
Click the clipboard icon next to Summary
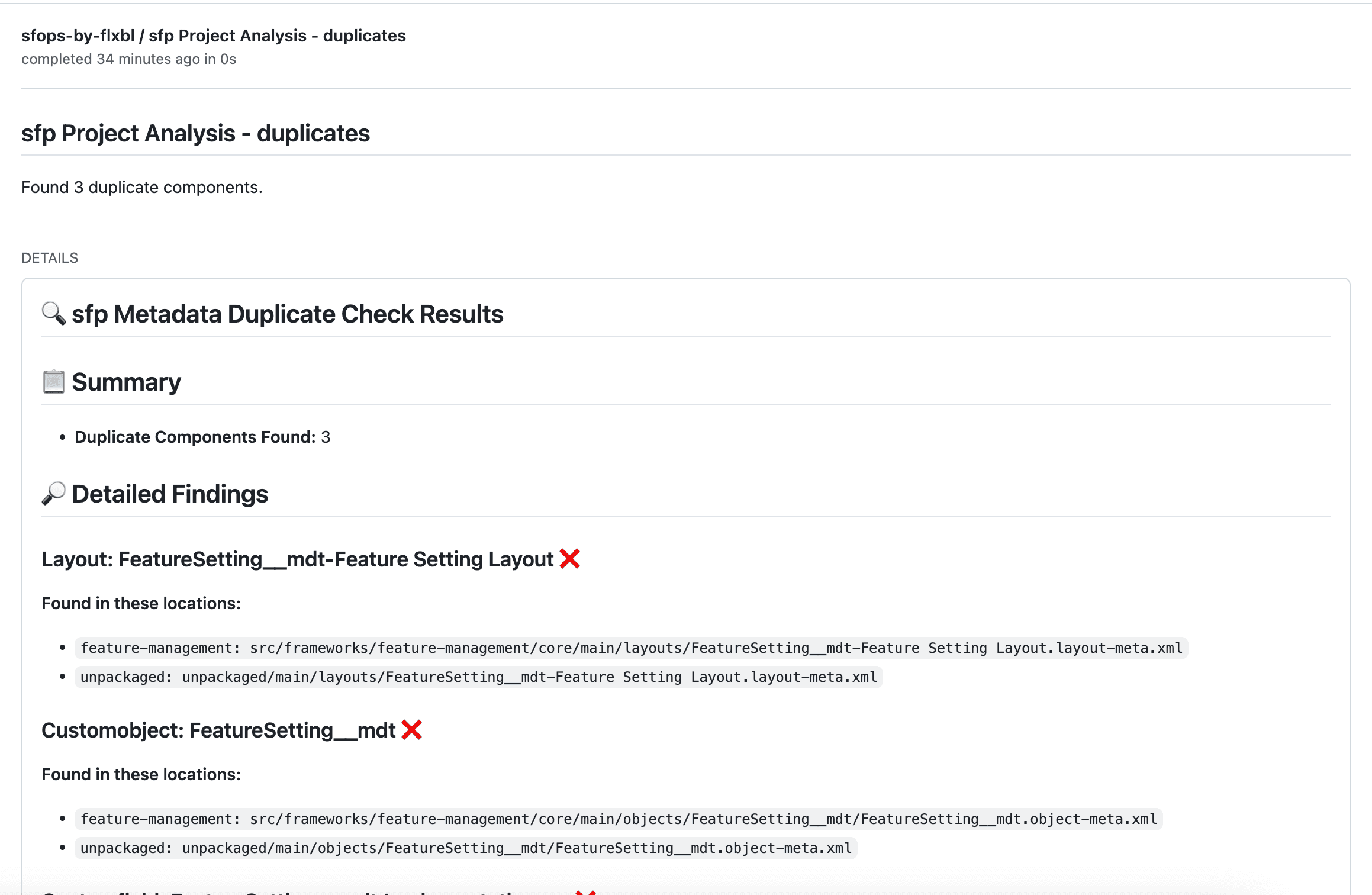53,382
